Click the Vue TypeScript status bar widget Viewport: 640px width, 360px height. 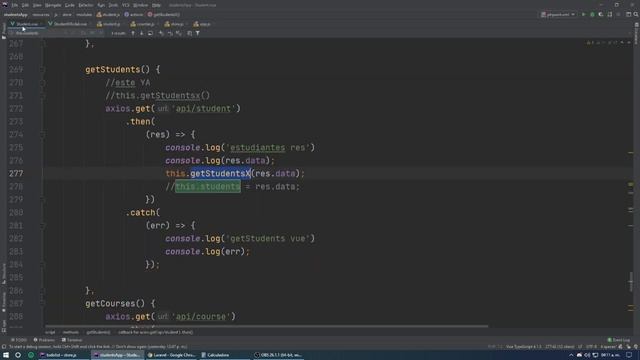pyautogui.click(x=523, y=347)
